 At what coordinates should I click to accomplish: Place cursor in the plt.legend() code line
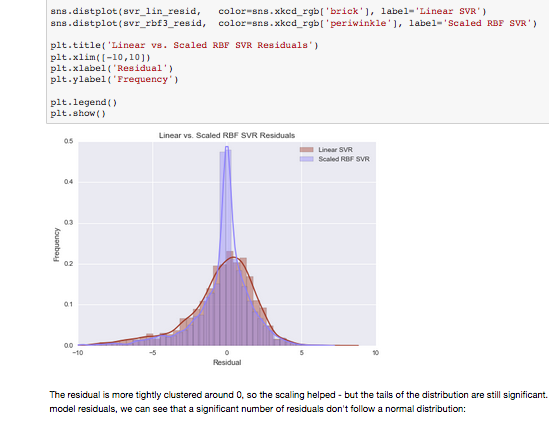[x=84, y=102]
